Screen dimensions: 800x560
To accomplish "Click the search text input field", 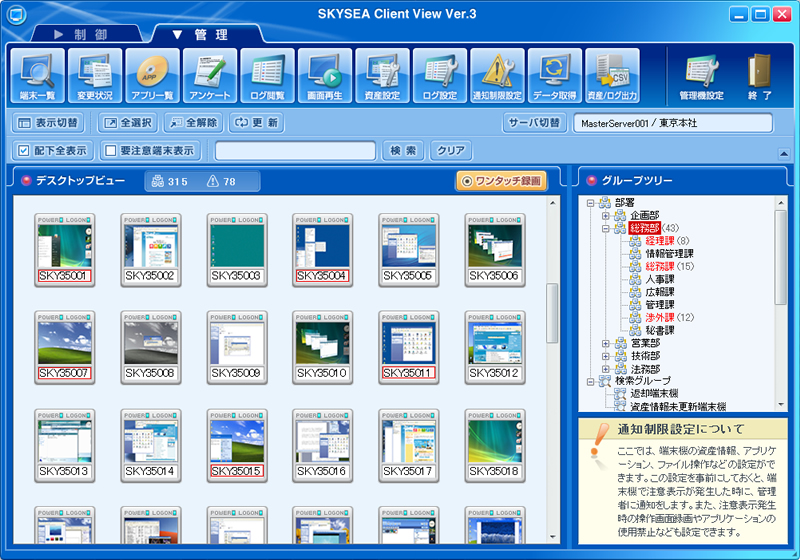I will click(x=295, y=150).
